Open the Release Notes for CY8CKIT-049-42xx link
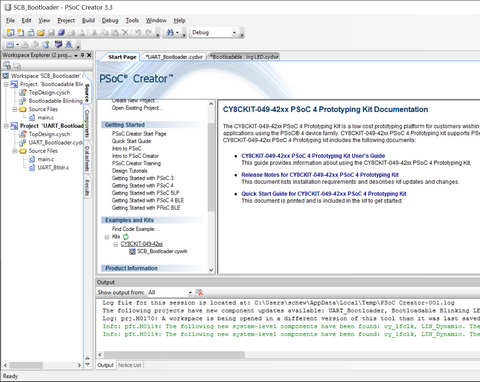Viewport: 480px width, 382px height. point(320,175)
